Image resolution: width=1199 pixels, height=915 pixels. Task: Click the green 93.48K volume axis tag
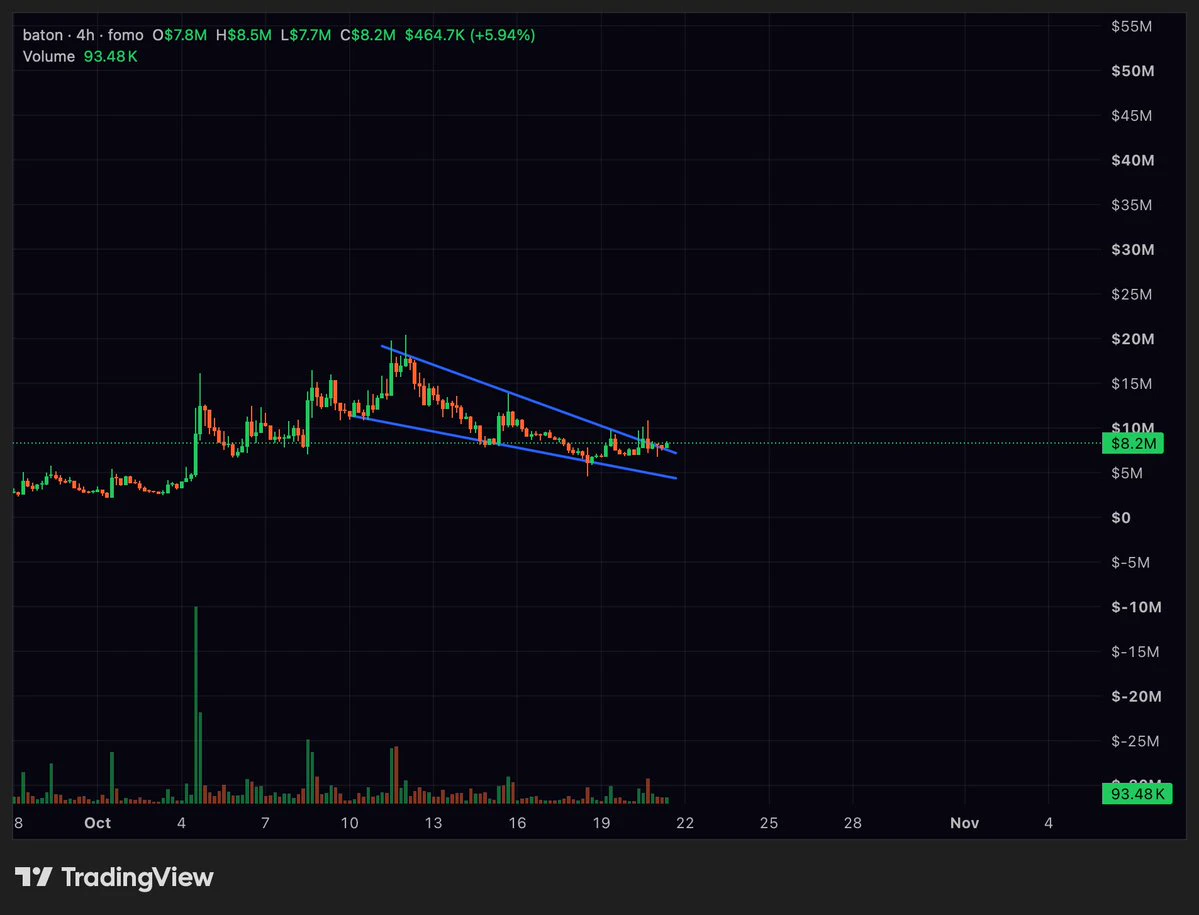[1137, 793]
